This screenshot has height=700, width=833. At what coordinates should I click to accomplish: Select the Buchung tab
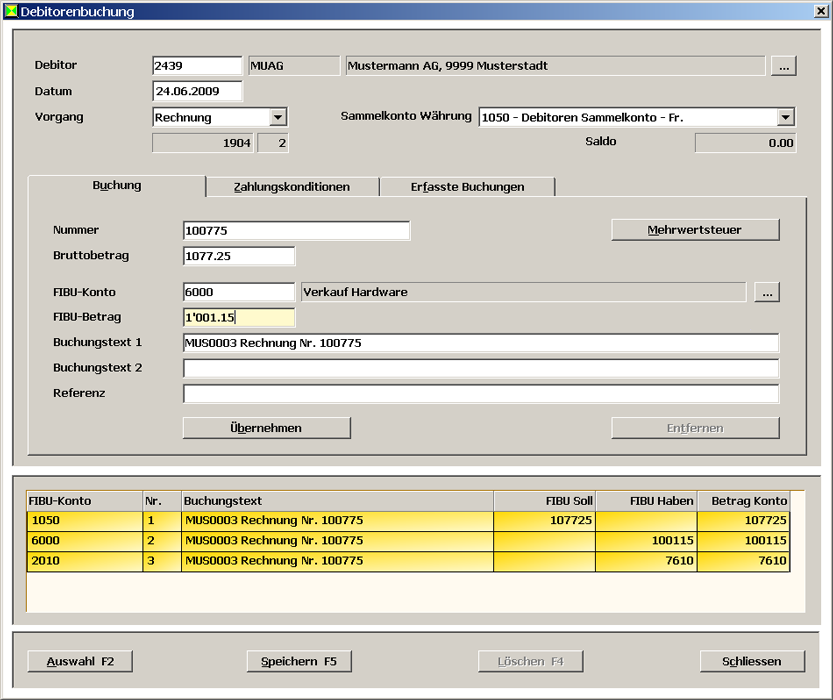click(117, 186)
